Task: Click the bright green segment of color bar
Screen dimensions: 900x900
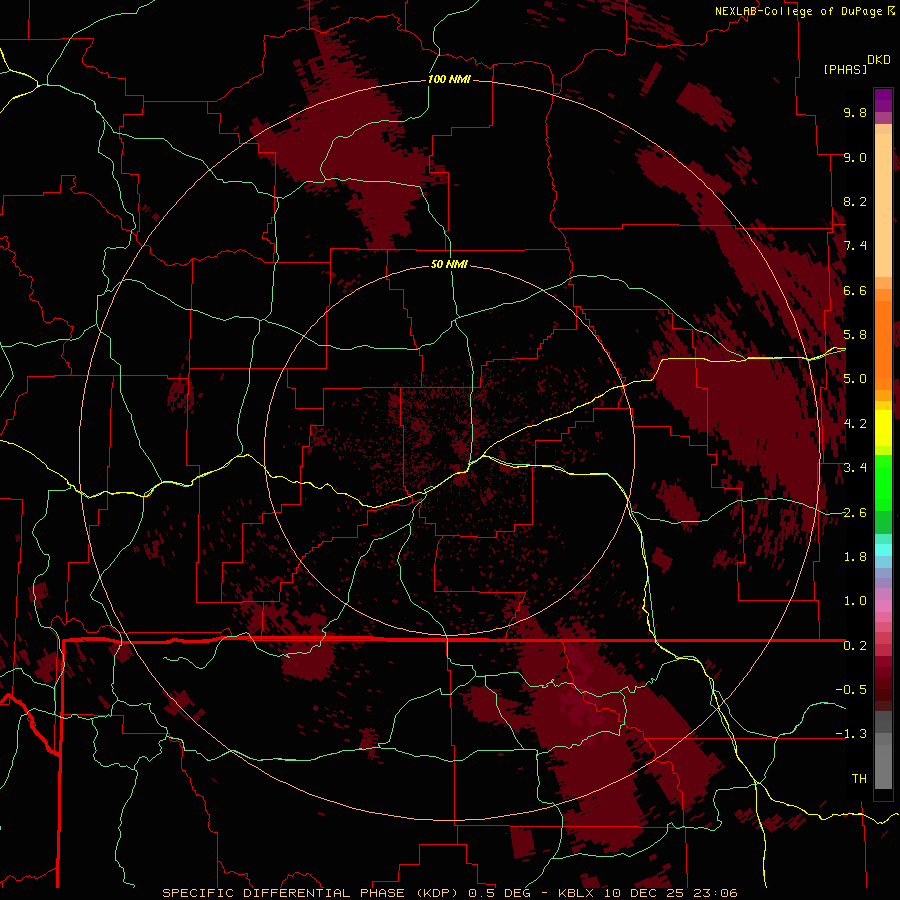Action: tap(883, 485)
